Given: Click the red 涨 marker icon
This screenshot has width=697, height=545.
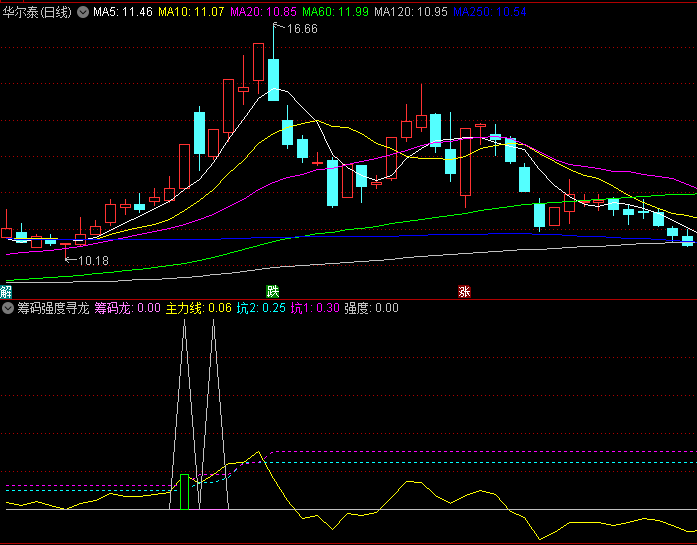Looking at the screenshot, I should click(x=464, y=292).
